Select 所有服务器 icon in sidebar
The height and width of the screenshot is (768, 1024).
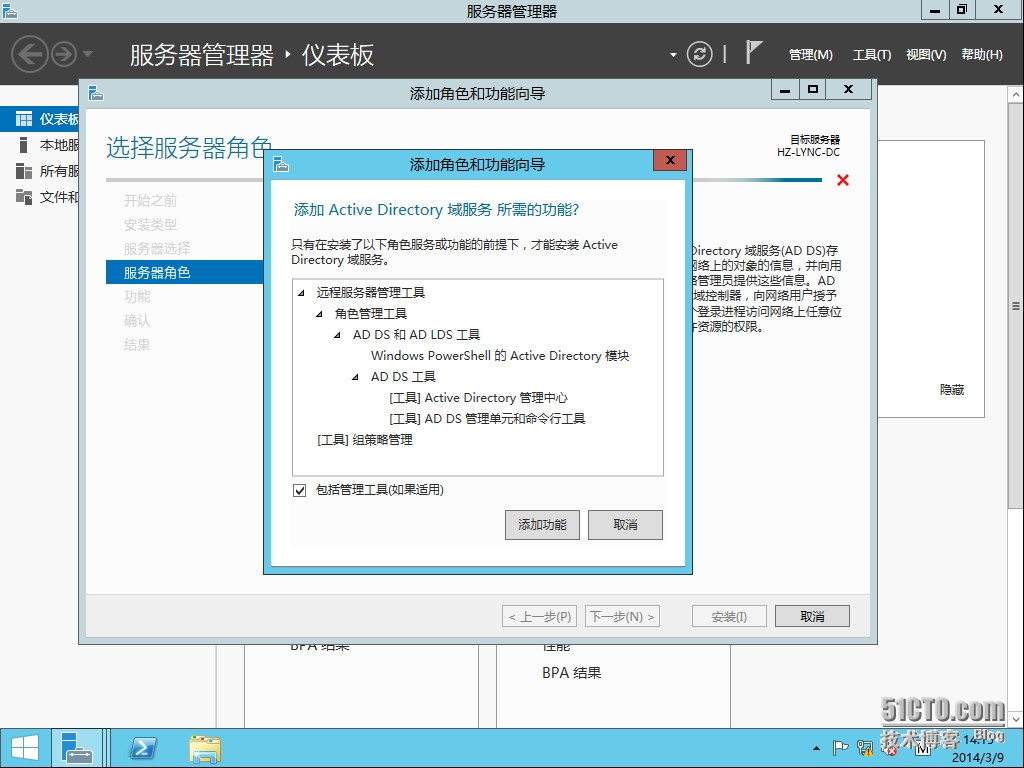click(24, 171)
